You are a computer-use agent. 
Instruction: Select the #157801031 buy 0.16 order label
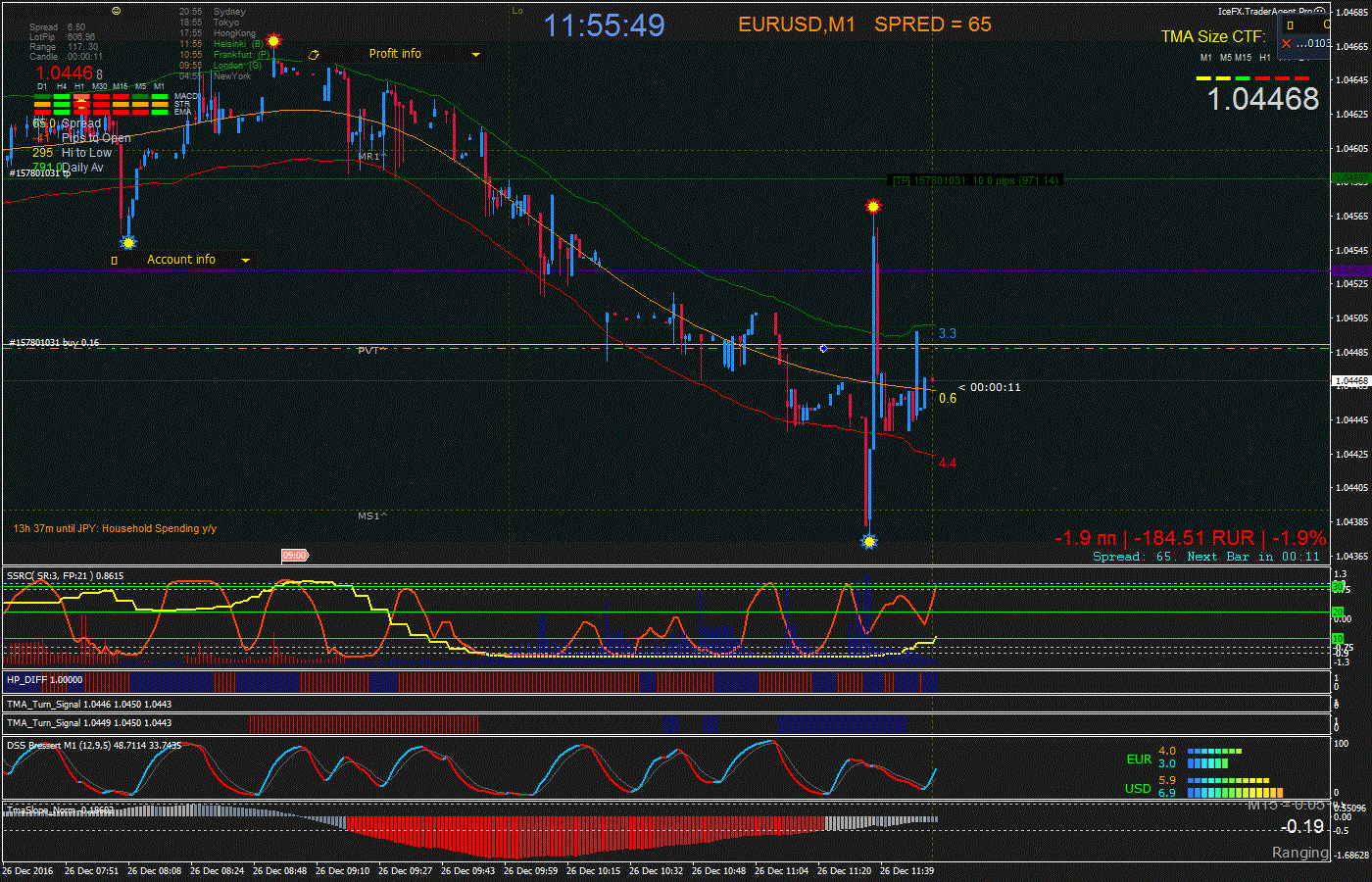55,343
